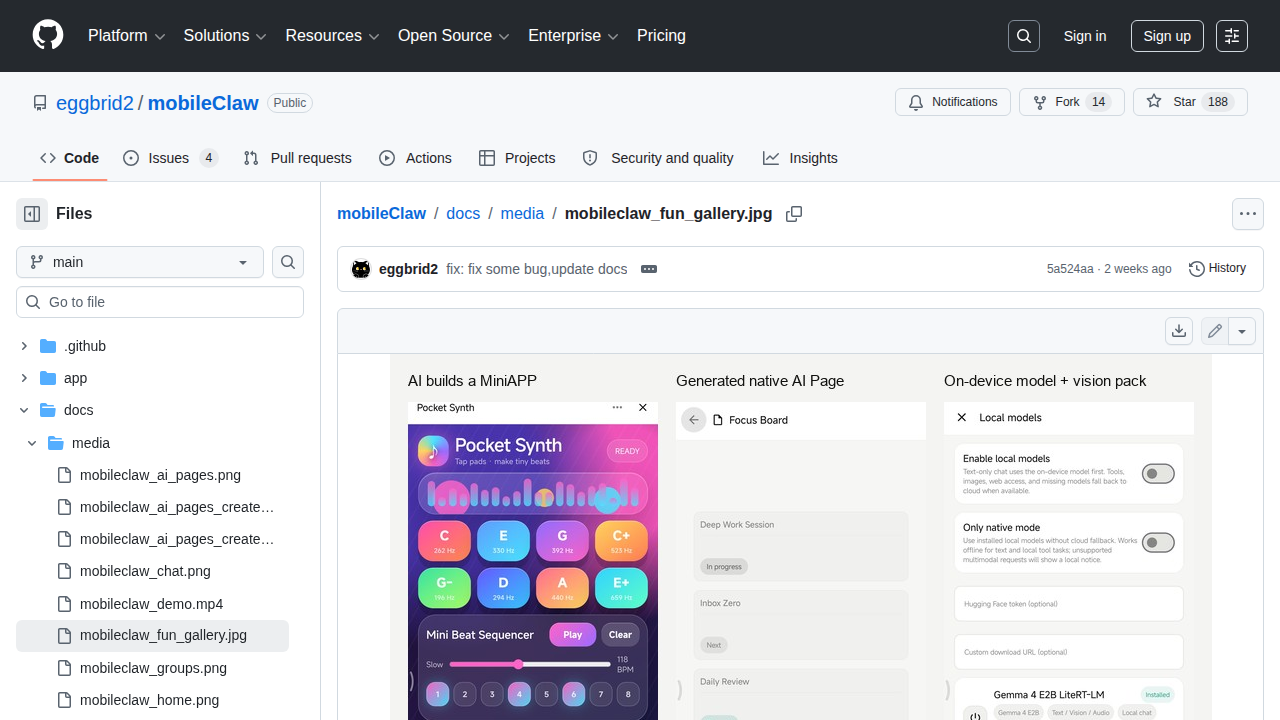Open the eggbrid2 avatar on the commit

(361, 269)
